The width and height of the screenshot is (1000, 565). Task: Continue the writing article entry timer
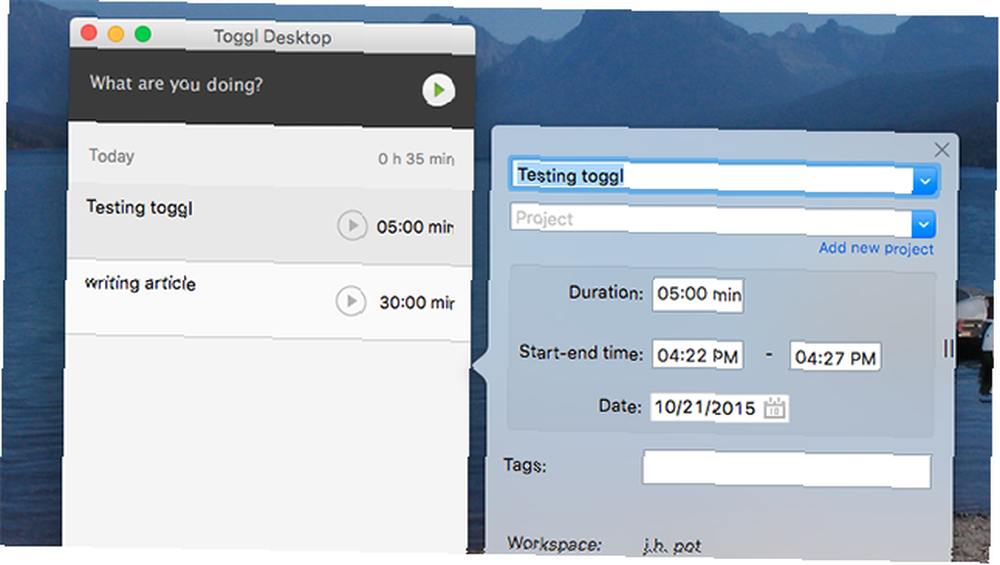(351, 301)
